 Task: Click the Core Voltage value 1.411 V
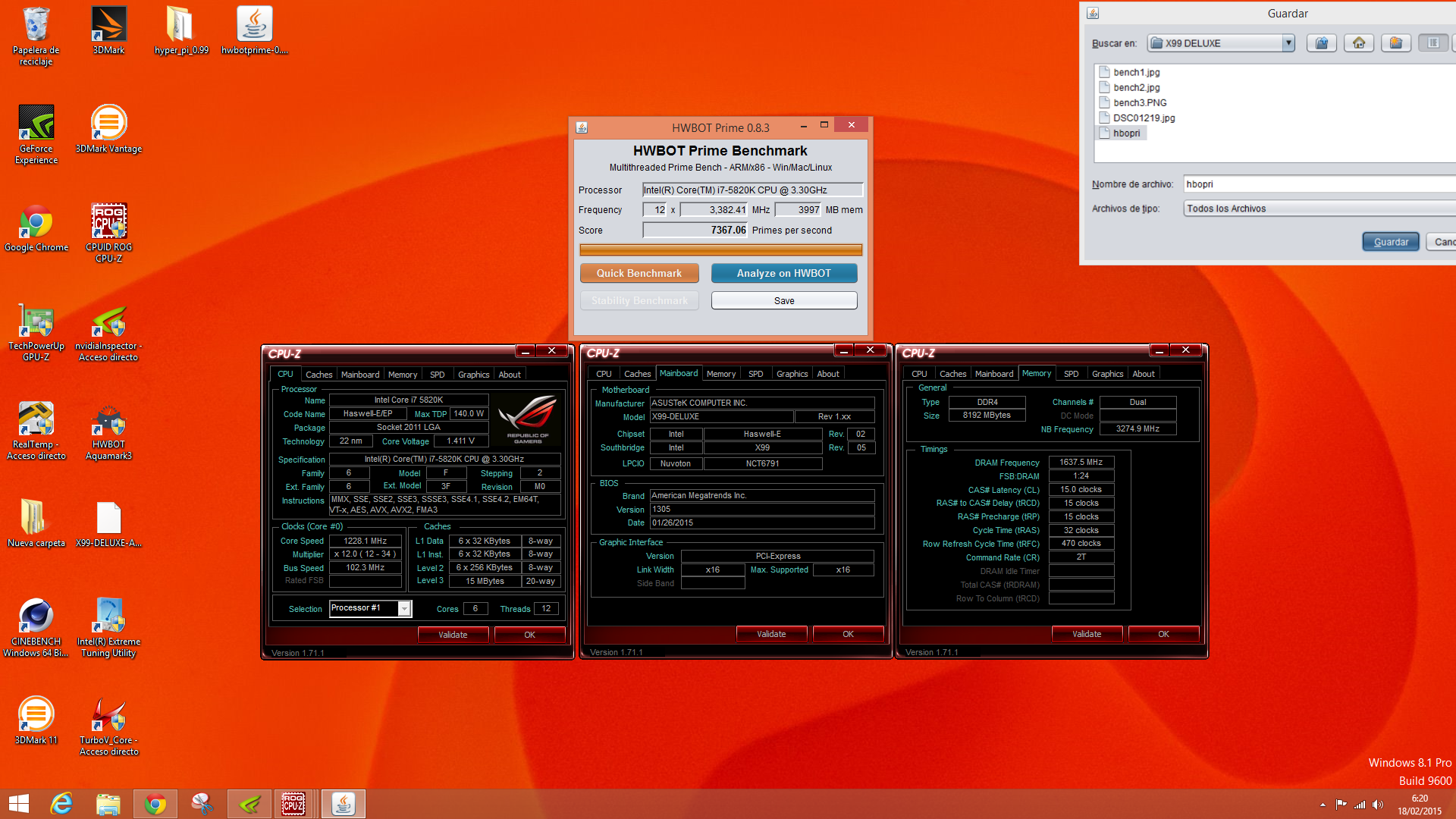point(460,441)
